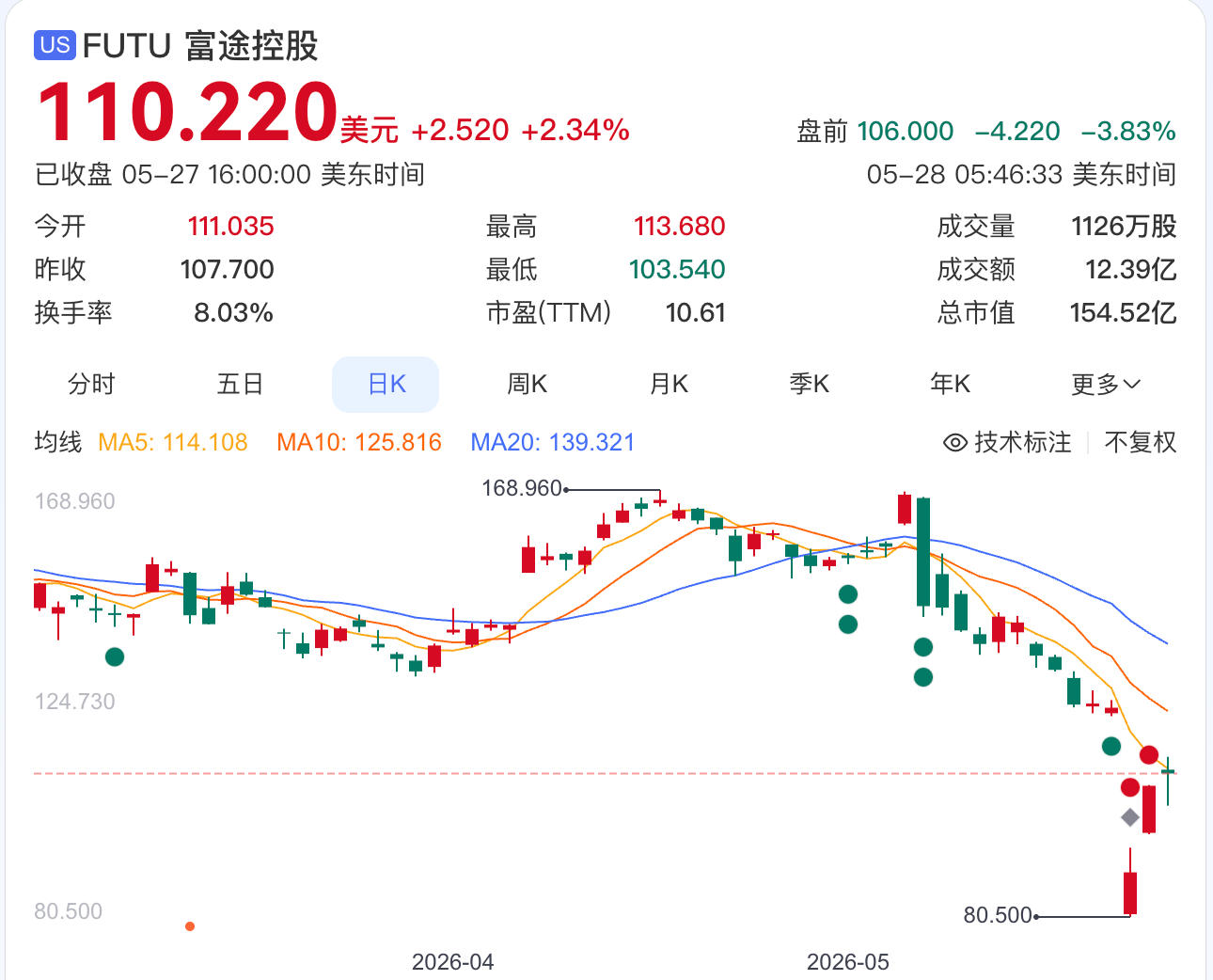Click the pre-market change -3.83%
The width and height of the screenshot is (1213, 980).
click(1128, 131)
